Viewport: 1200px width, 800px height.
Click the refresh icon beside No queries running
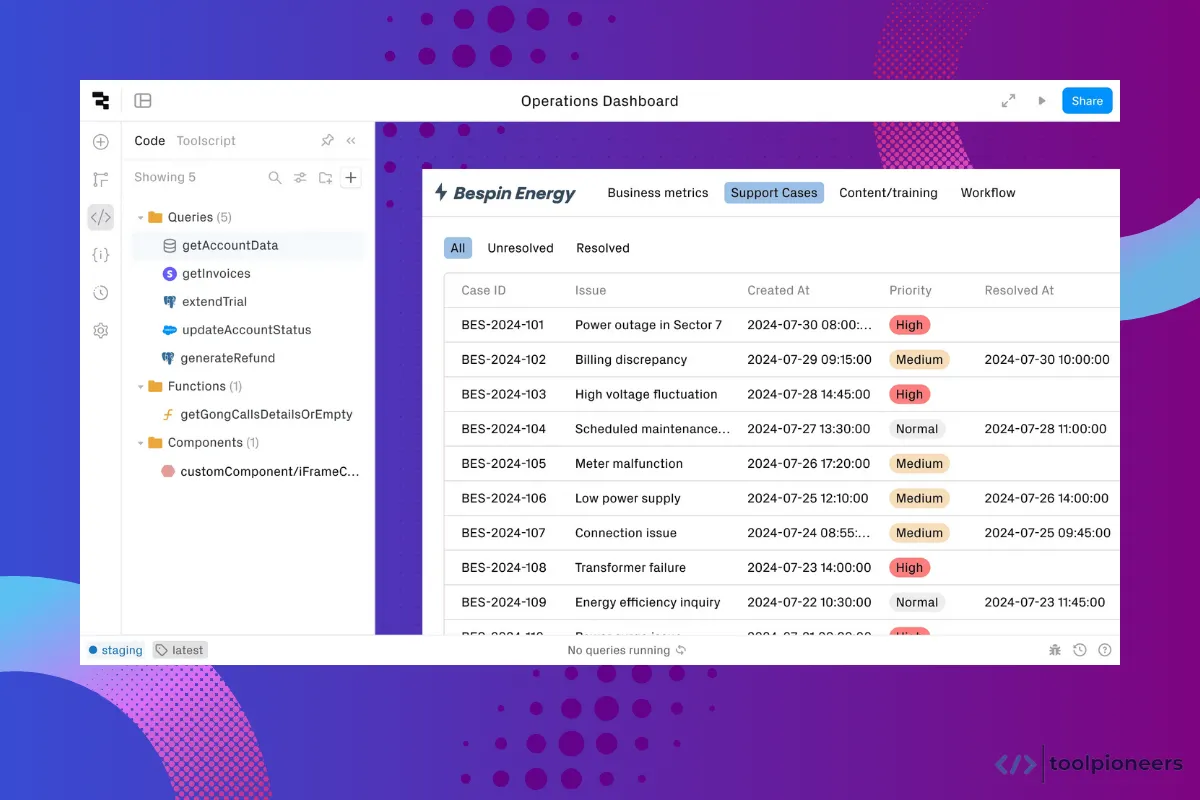(x=681, y=650)
